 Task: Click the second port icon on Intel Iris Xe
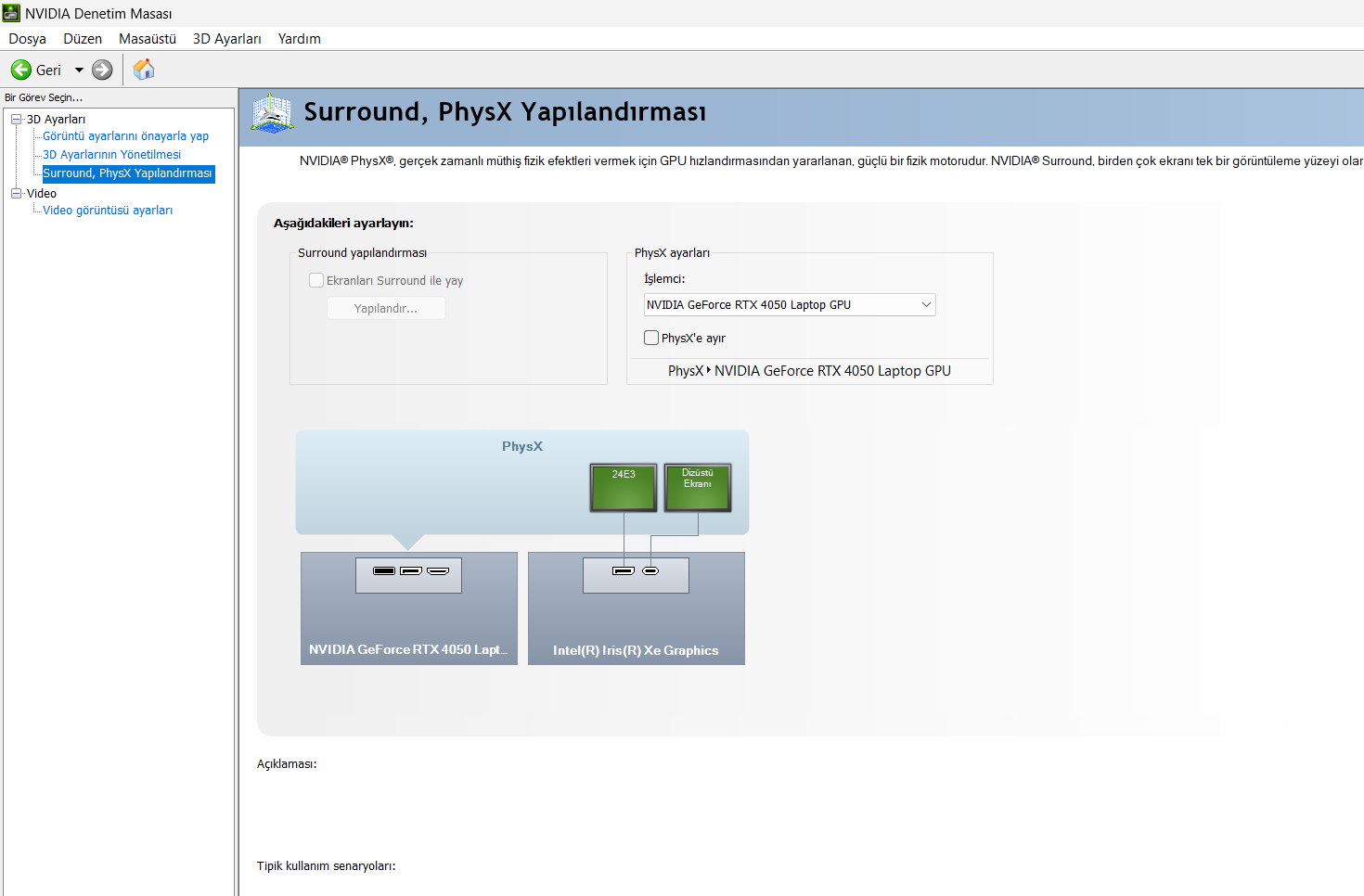[x=650, y=570]
